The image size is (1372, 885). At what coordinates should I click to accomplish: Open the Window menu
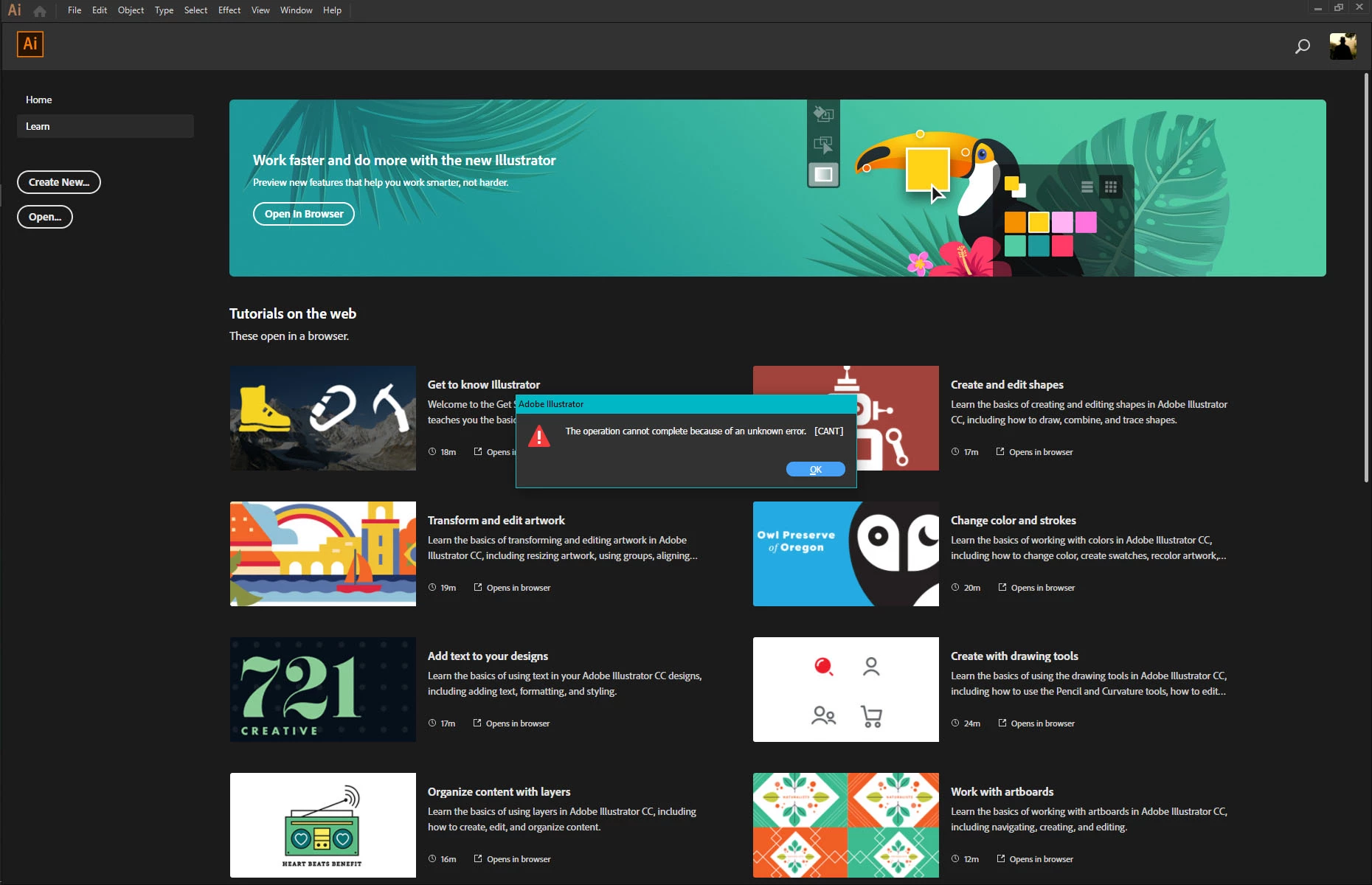[297, 10]
